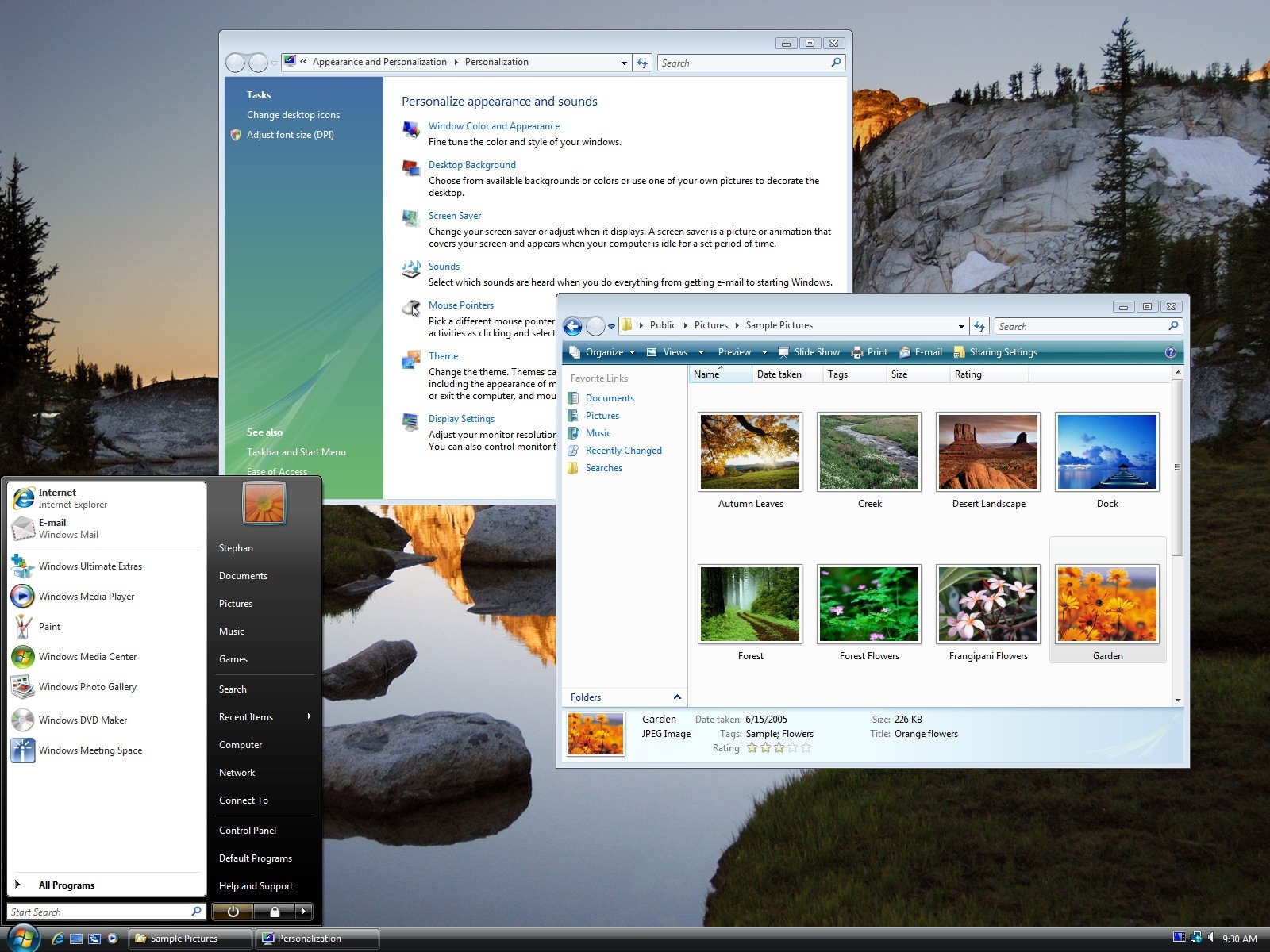Select Control Panel from the Start menu
The width and height of the screenshot is (1270, 952).
[x=247, y=830]
